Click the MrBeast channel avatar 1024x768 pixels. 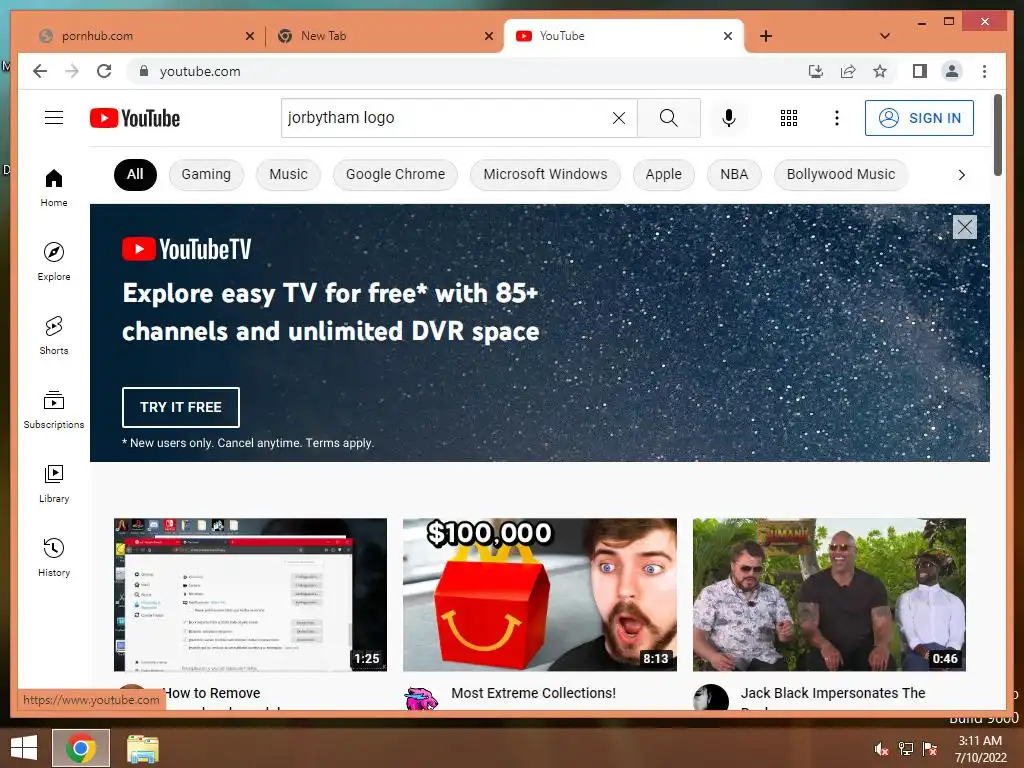(421, 698)
